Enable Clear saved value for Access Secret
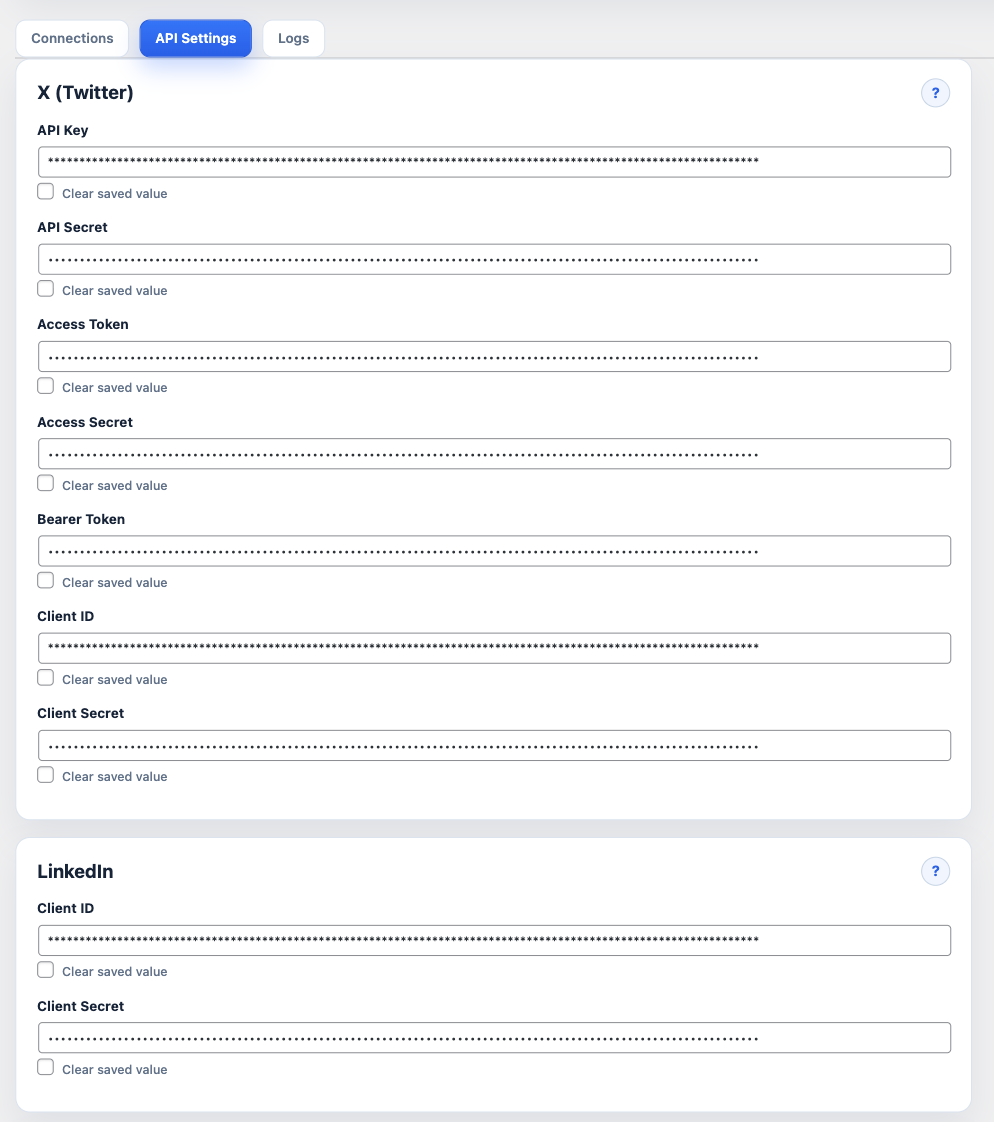The image size is (994, 1122). coord(45,482)
